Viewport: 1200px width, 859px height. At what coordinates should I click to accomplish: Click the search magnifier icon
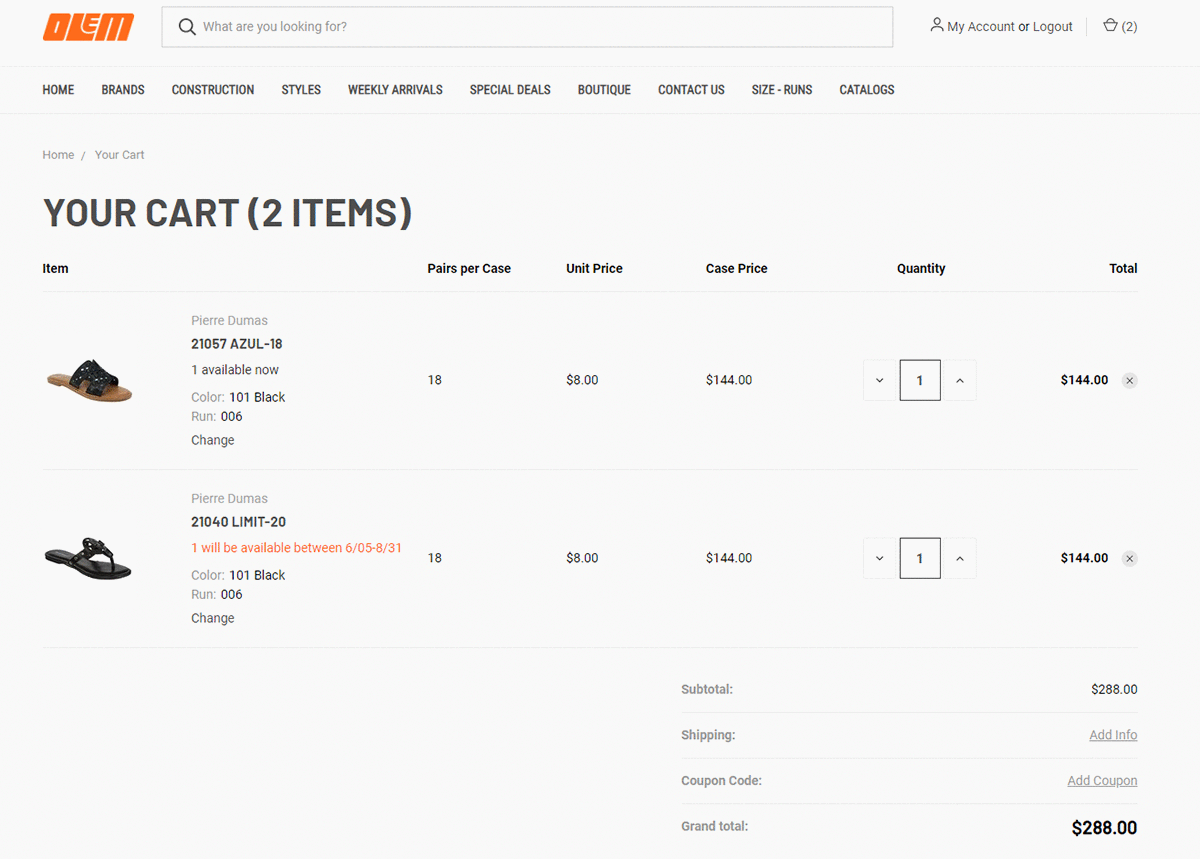click(186, 27)
